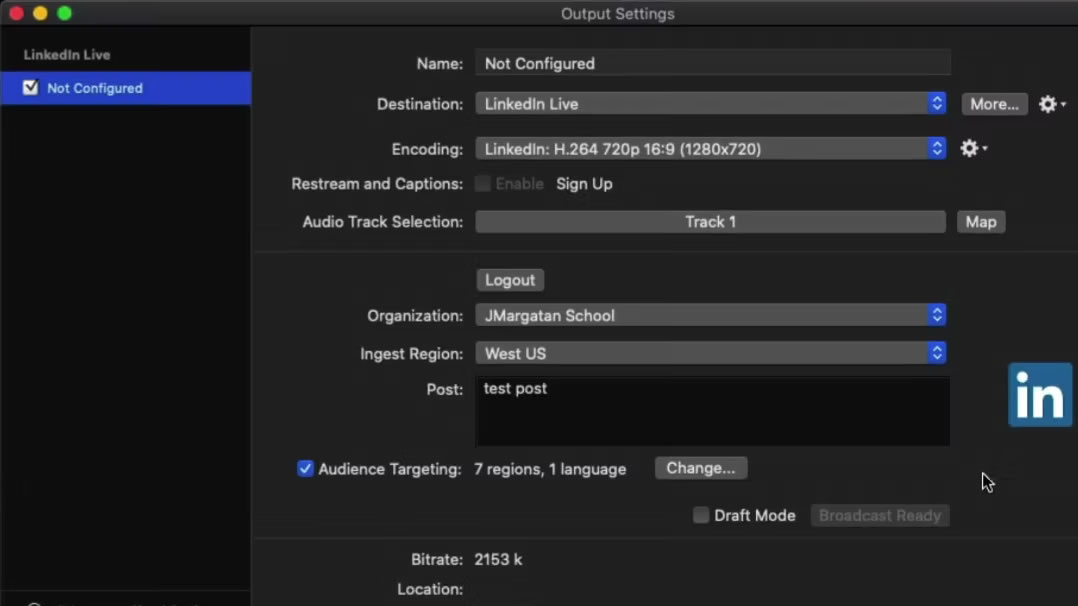
Task: Uncheck the Audience Targeting checkbox
Action: pos(305,468)
